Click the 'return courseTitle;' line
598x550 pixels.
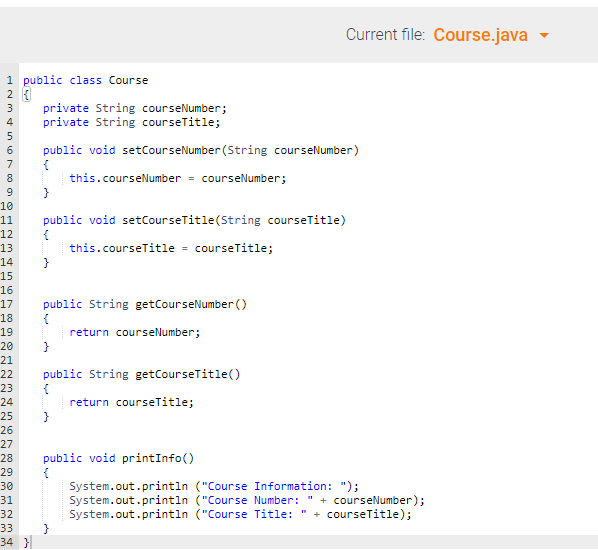coord(131,402)
